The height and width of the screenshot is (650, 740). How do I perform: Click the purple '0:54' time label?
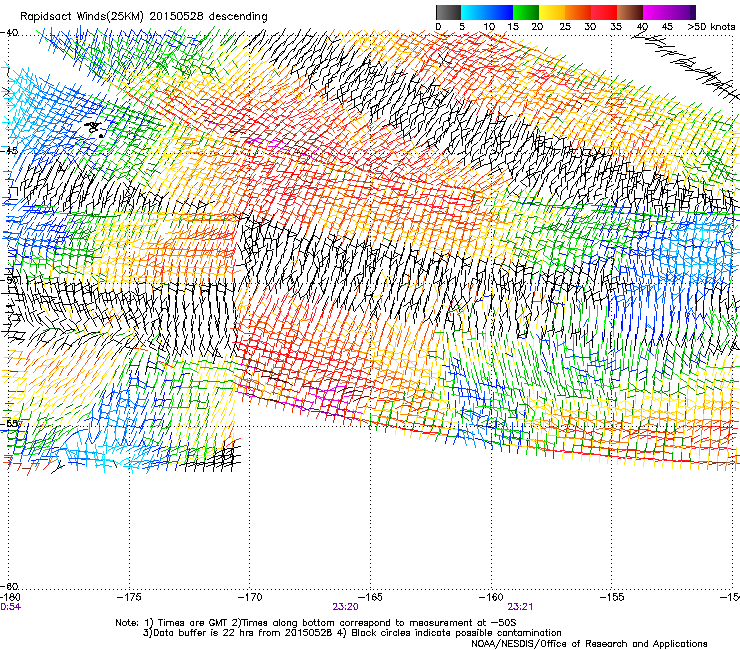[10, 607]
